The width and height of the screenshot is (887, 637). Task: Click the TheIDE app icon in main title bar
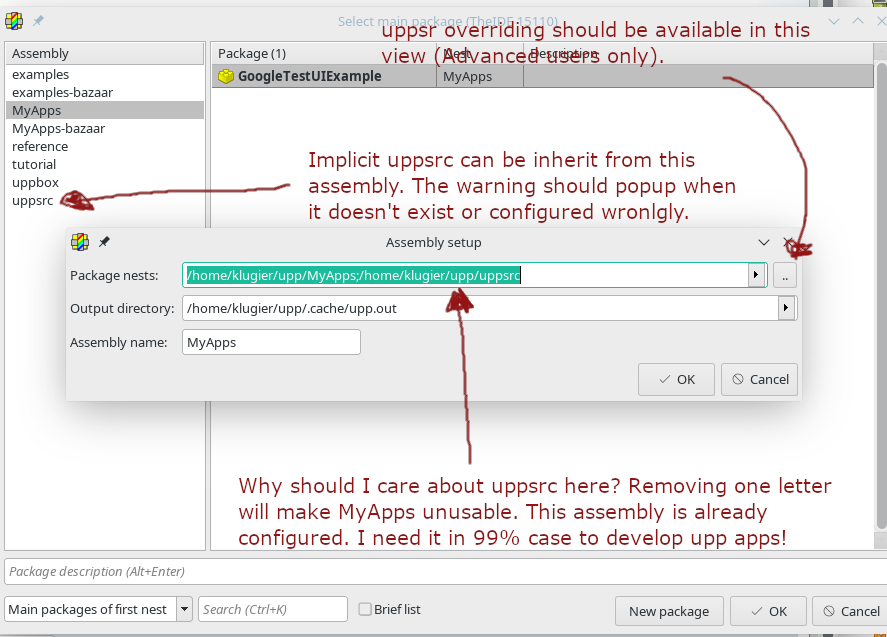pyautogui.click(x=14, y=21)
